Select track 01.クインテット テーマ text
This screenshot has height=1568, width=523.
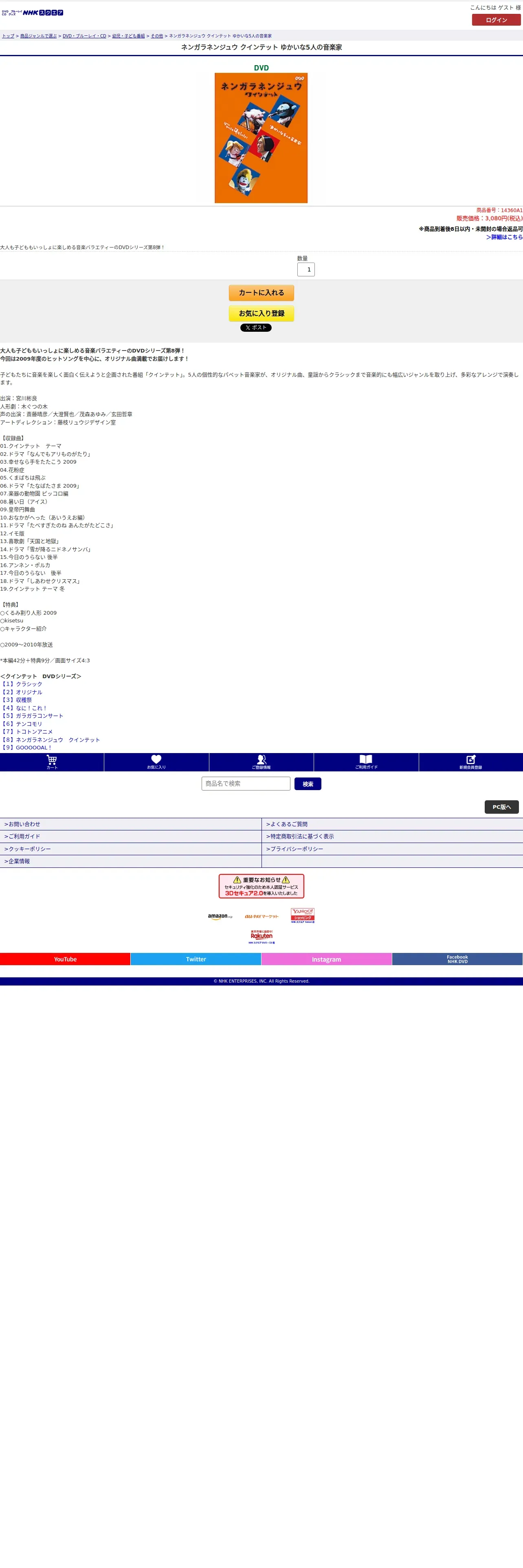(31, 446)
